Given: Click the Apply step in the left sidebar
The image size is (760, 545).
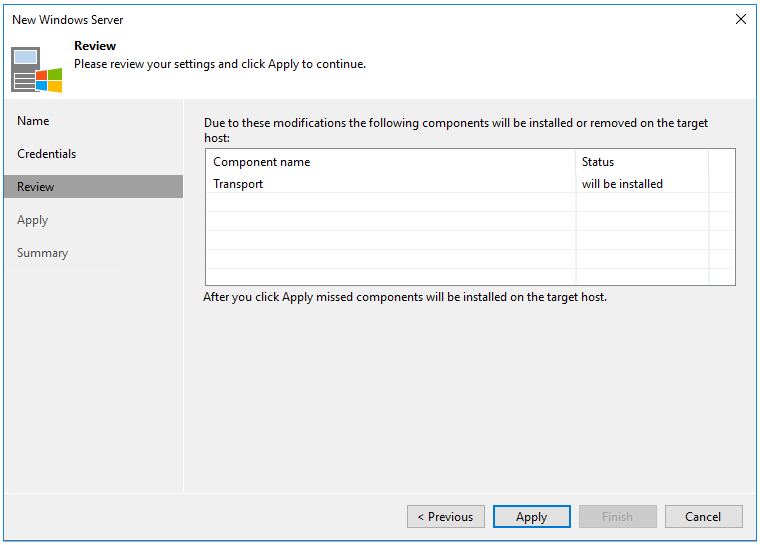Looking at the screenshot, I should (x=33, y=220).
